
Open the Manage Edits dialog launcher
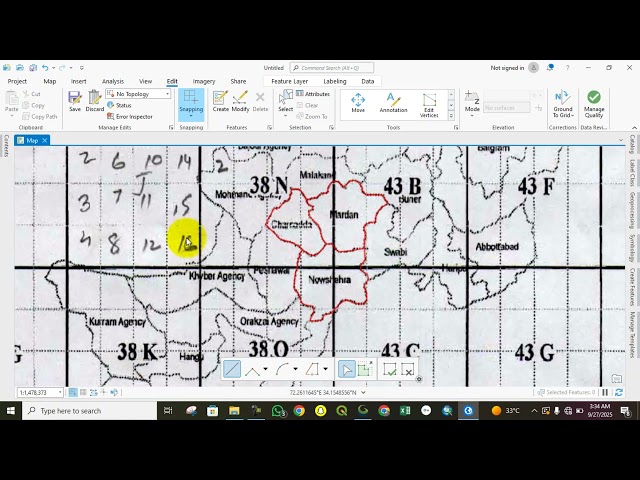pos(171,128)
